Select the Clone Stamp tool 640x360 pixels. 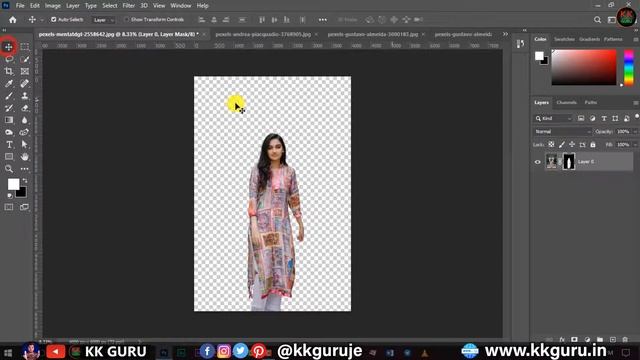coord(25,96)
